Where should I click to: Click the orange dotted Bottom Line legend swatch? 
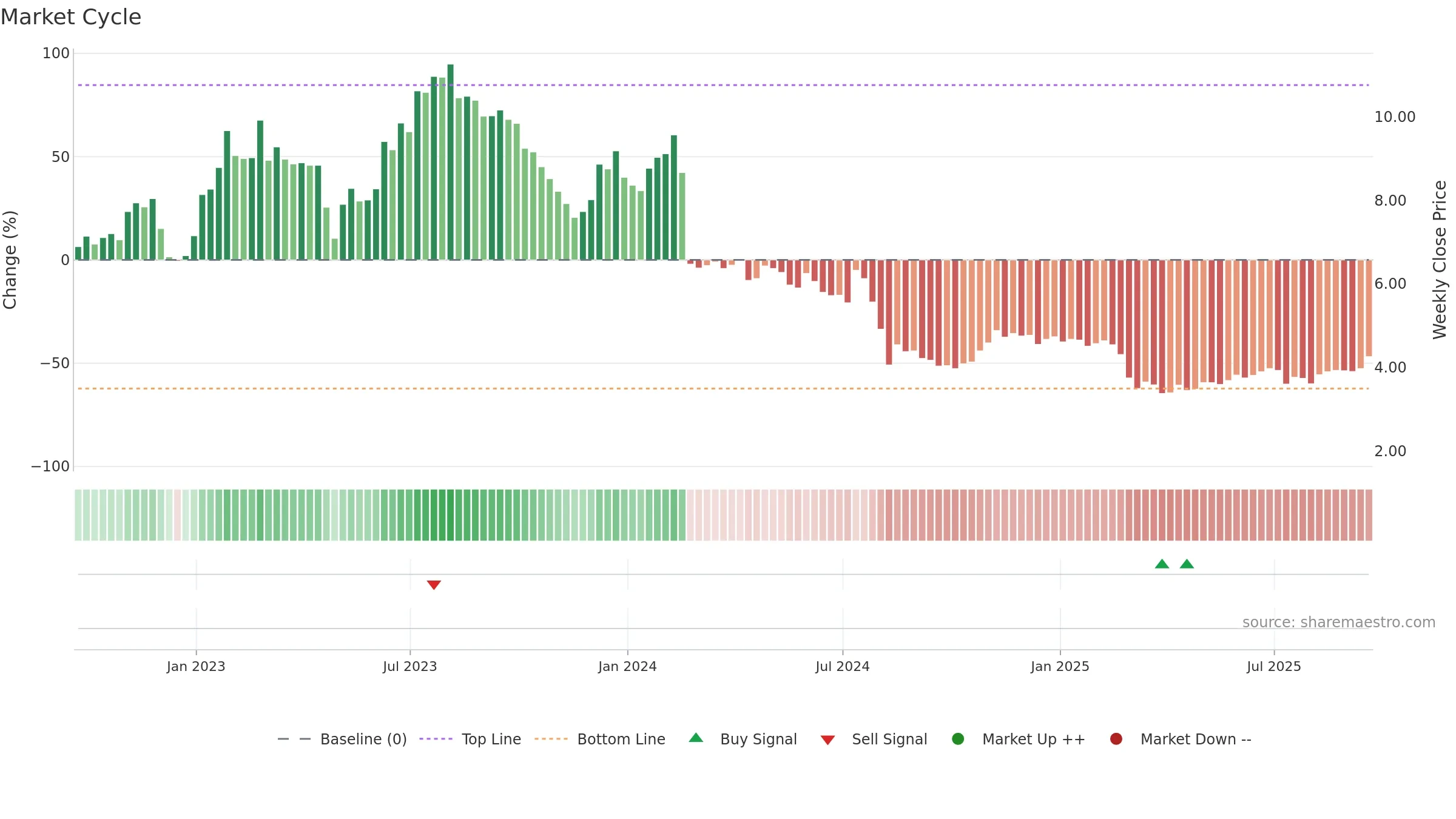(x=551, y=739)
